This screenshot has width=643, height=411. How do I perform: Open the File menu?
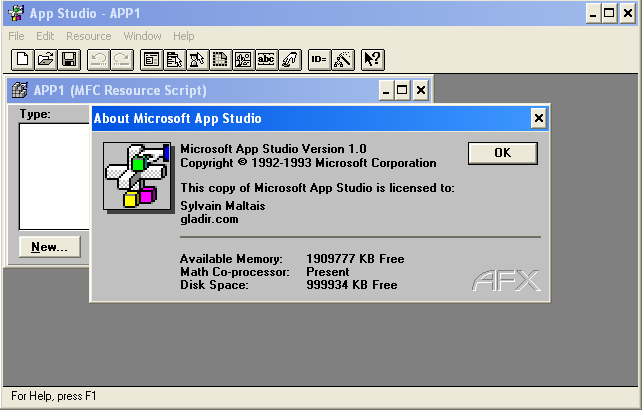[x=16, y=36]
